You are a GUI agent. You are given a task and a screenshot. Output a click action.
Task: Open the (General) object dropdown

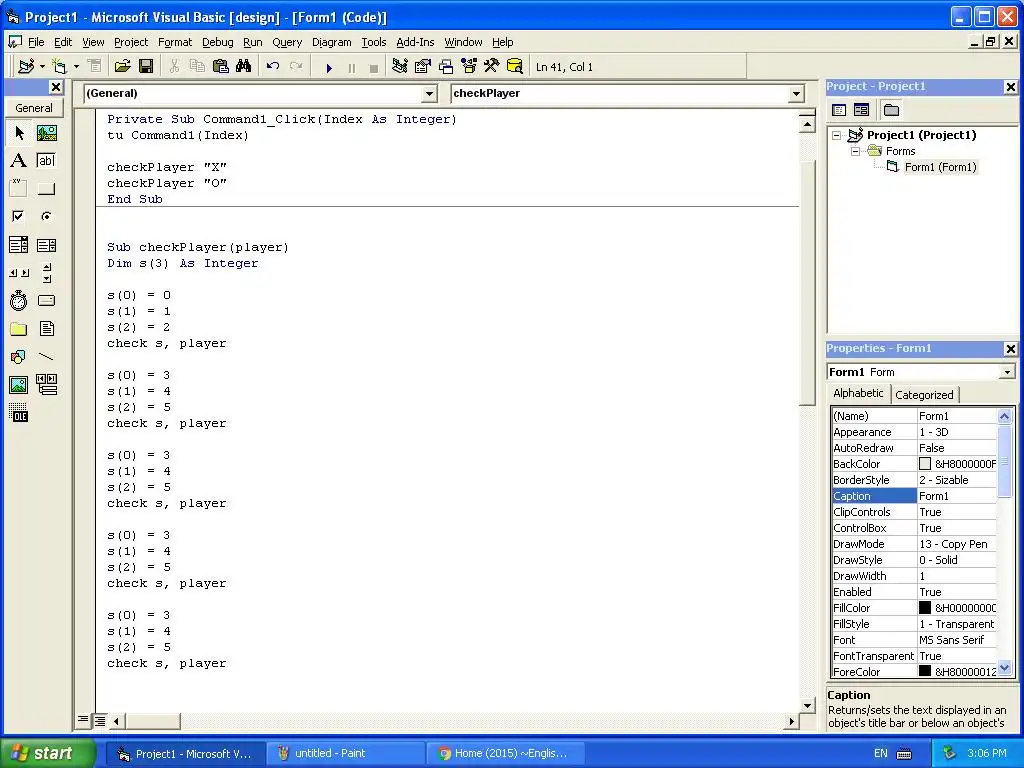point(429,94)
